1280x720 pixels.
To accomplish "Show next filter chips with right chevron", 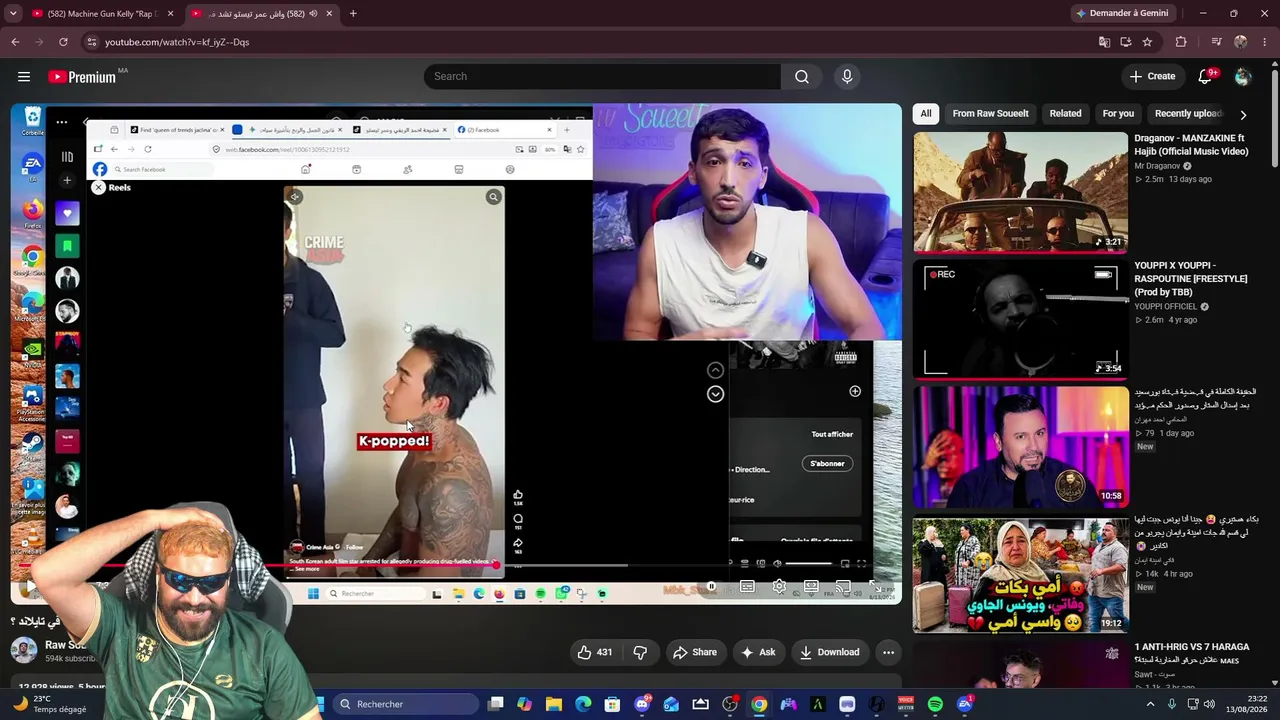I will [x=1243, y=114].
